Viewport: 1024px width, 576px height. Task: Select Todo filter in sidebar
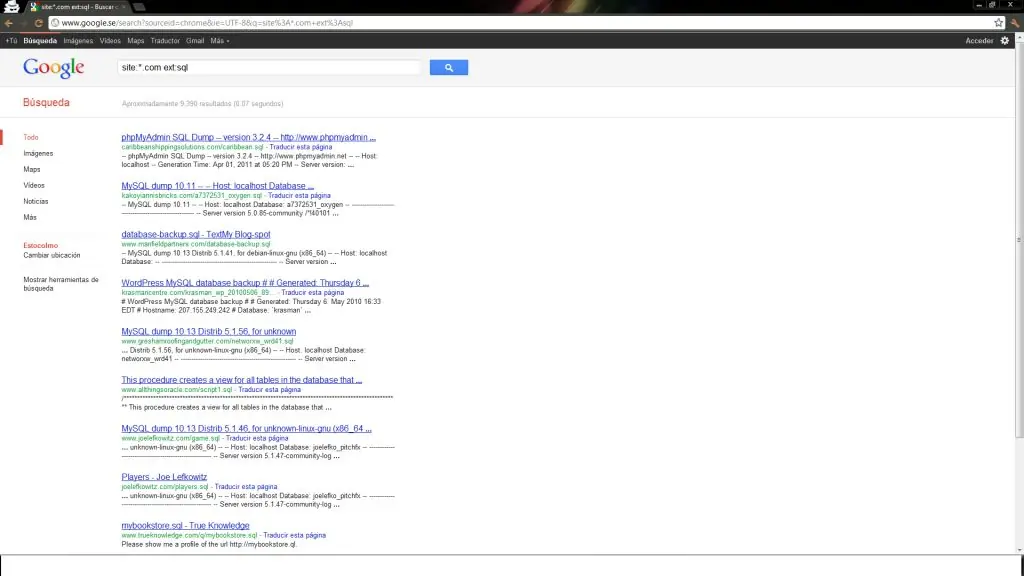pyautogui.click(x=31, y=137)
